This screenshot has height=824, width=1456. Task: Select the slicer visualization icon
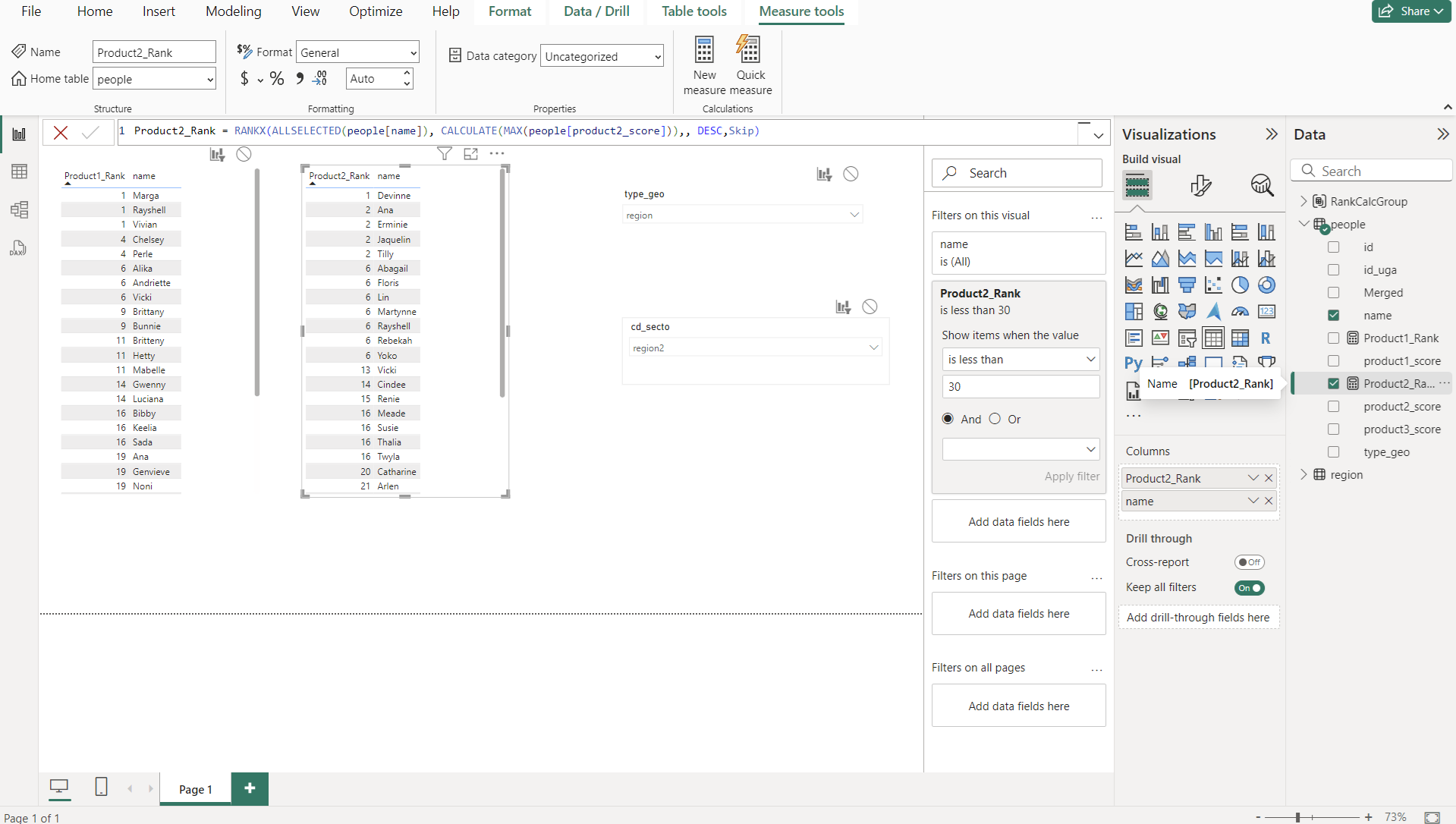[1187, 338]
